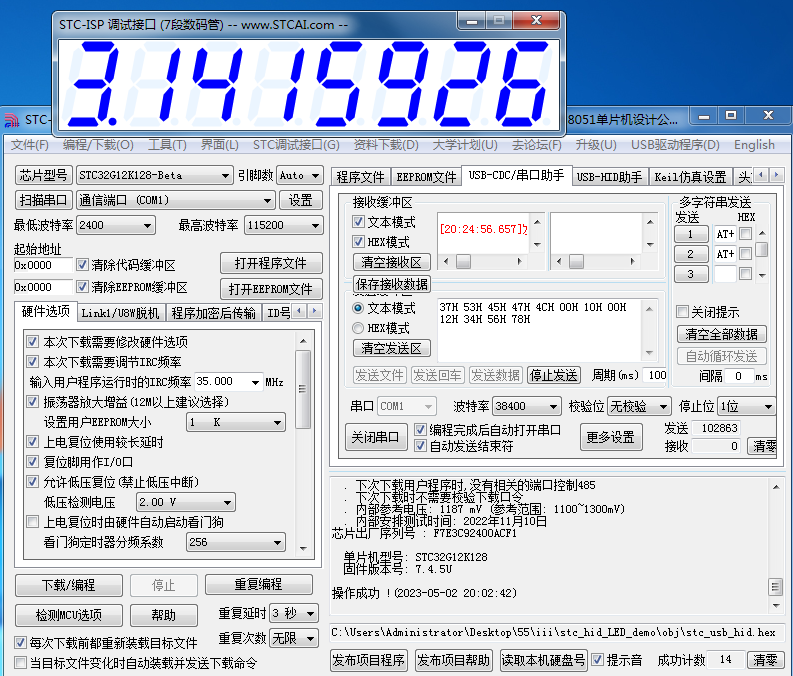Open the 引脚数 Auto dropdown
The height and width of the screenshot is (676, 793).
299,175
